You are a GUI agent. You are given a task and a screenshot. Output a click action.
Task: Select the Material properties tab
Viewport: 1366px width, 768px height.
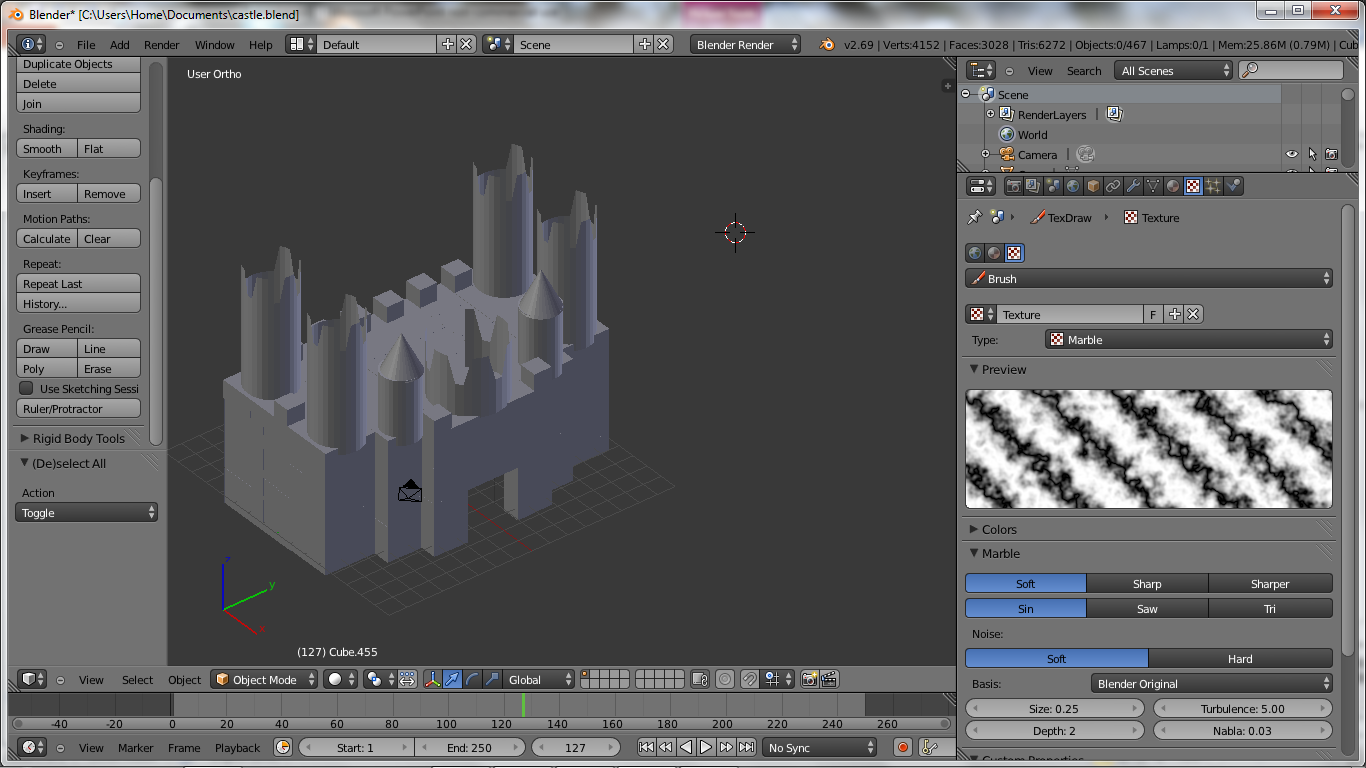(1170, 185)
